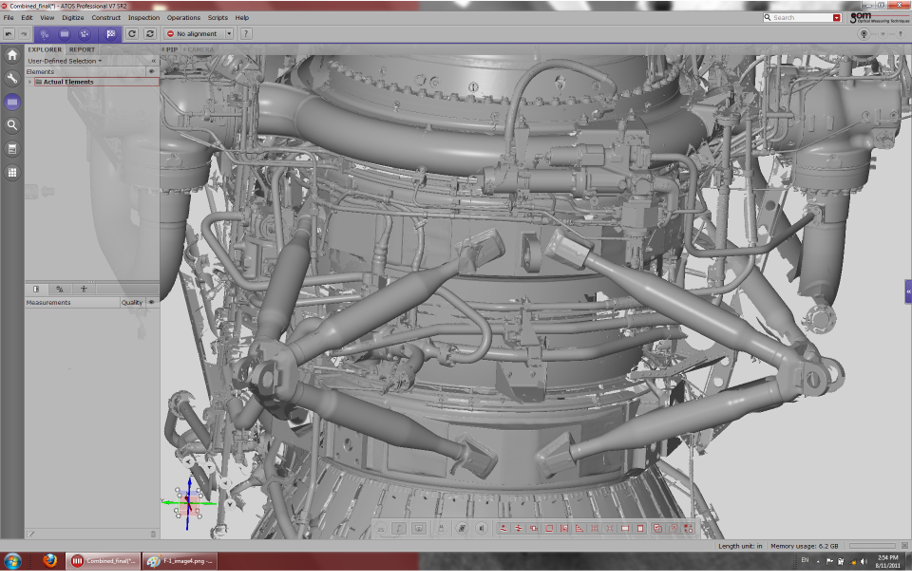Click the double-arrow sync icon in toolbar
Screen dimensions: 912x571
(x=150, y=34)
